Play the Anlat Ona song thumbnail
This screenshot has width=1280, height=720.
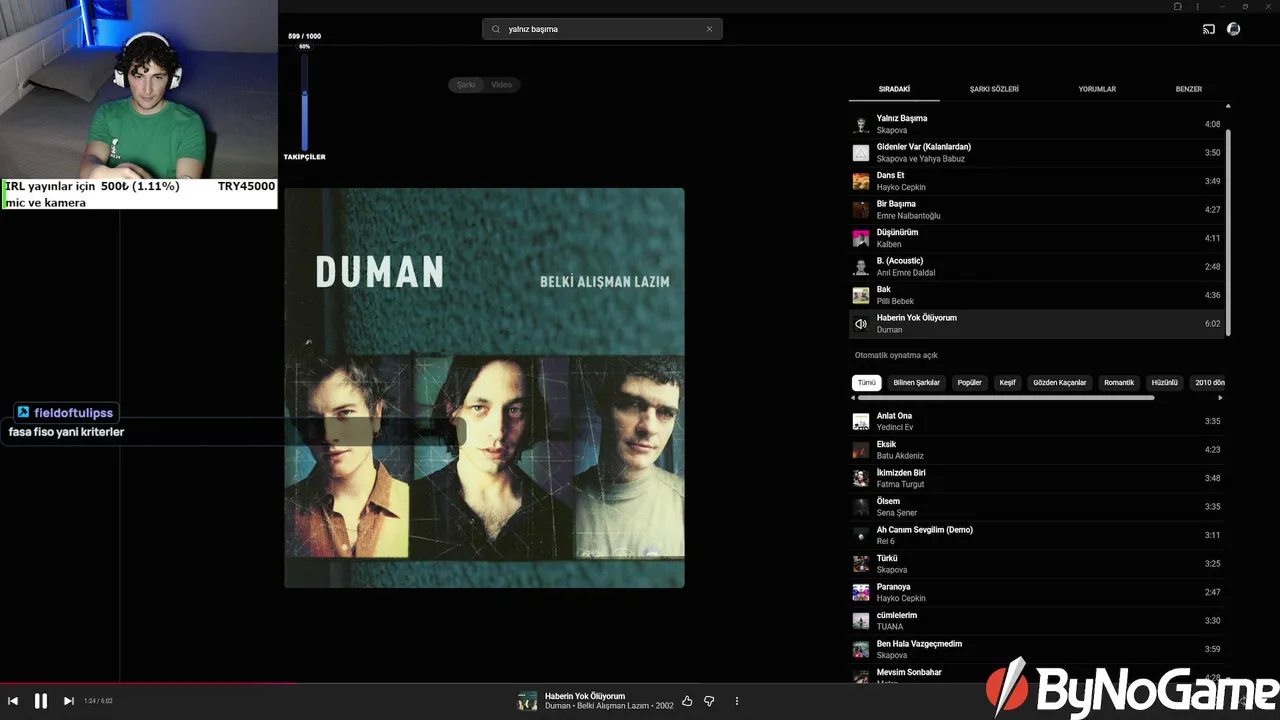click(x=861, y=421)
